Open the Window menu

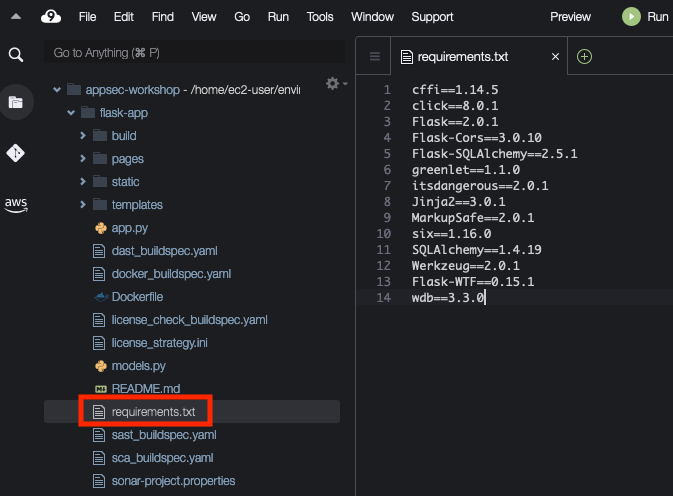372,17
